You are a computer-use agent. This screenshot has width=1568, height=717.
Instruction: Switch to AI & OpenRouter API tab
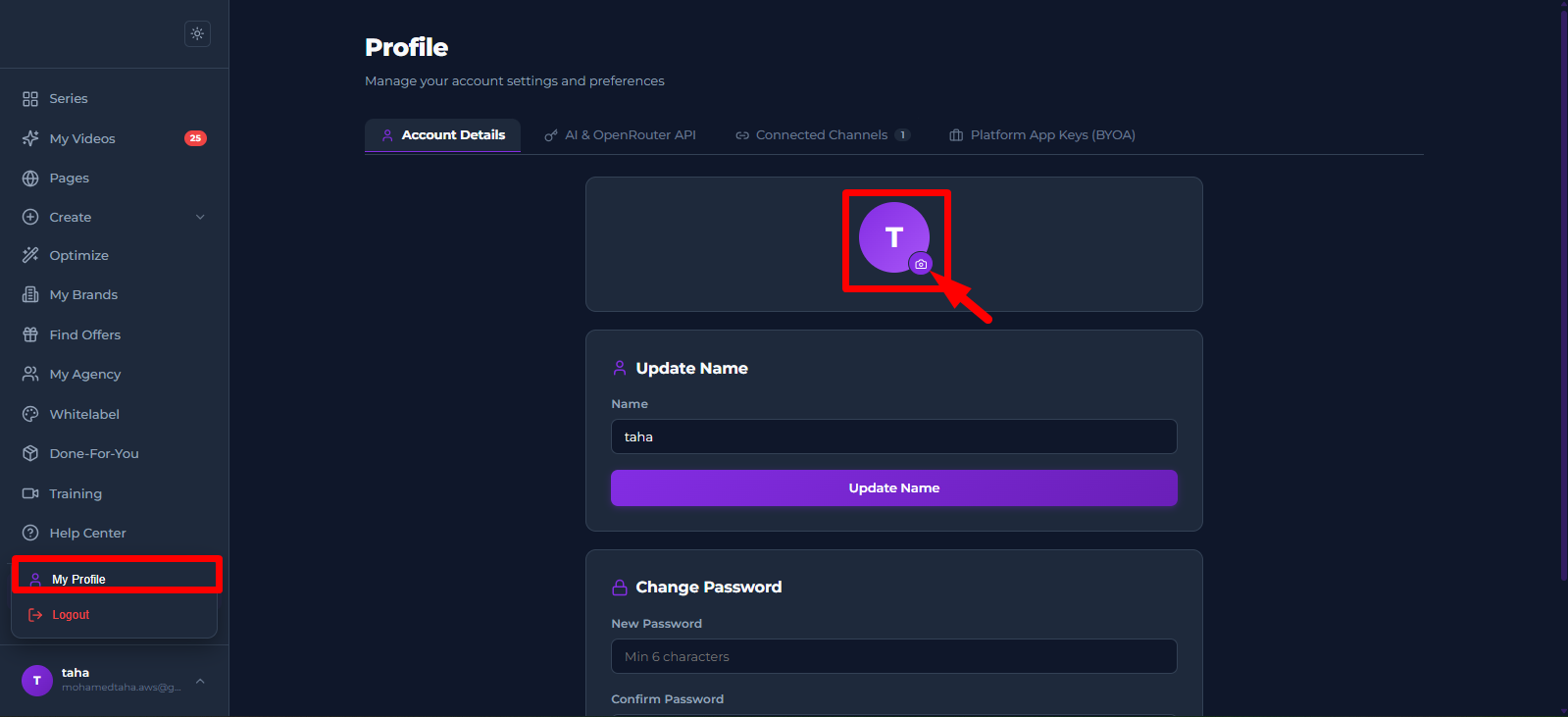620,135
